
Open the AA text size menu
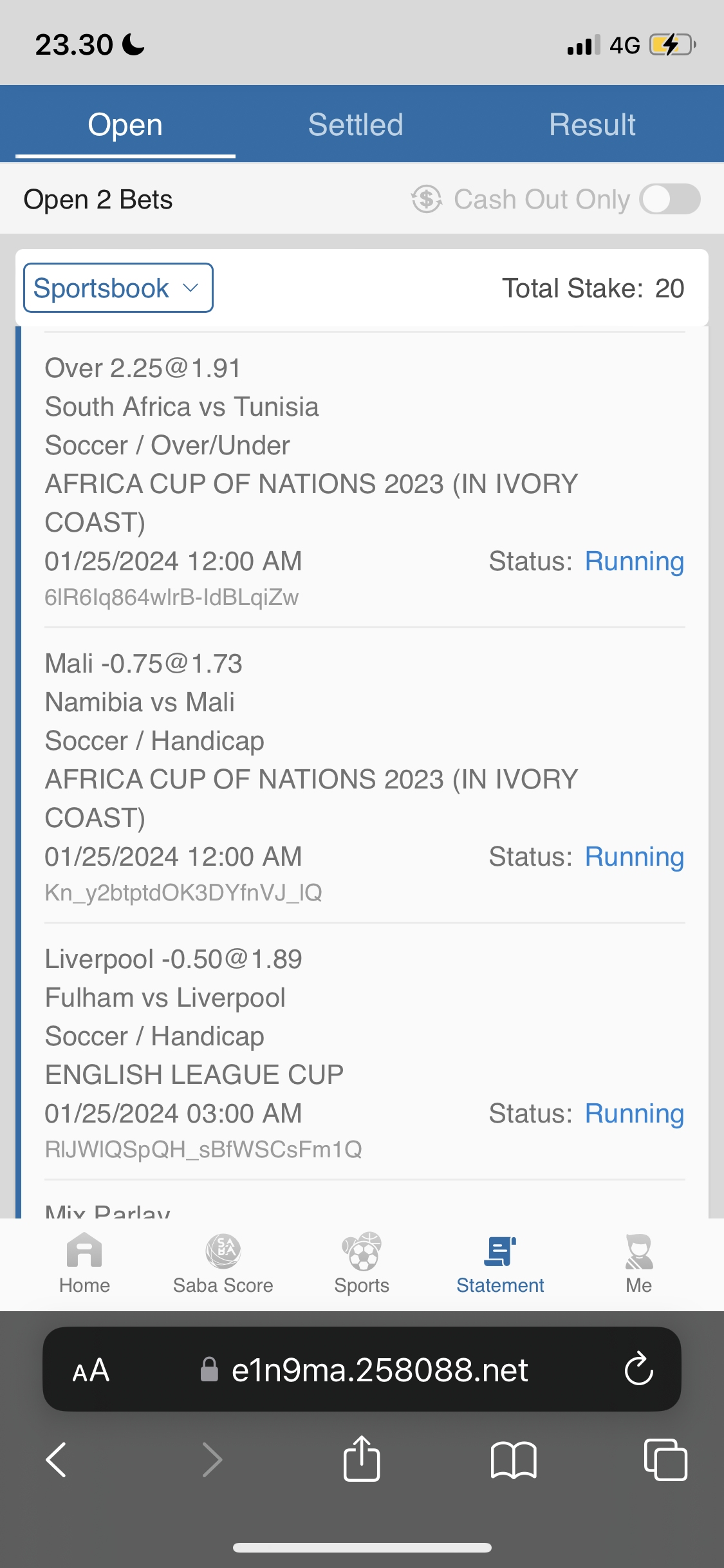pos(91,1370)
